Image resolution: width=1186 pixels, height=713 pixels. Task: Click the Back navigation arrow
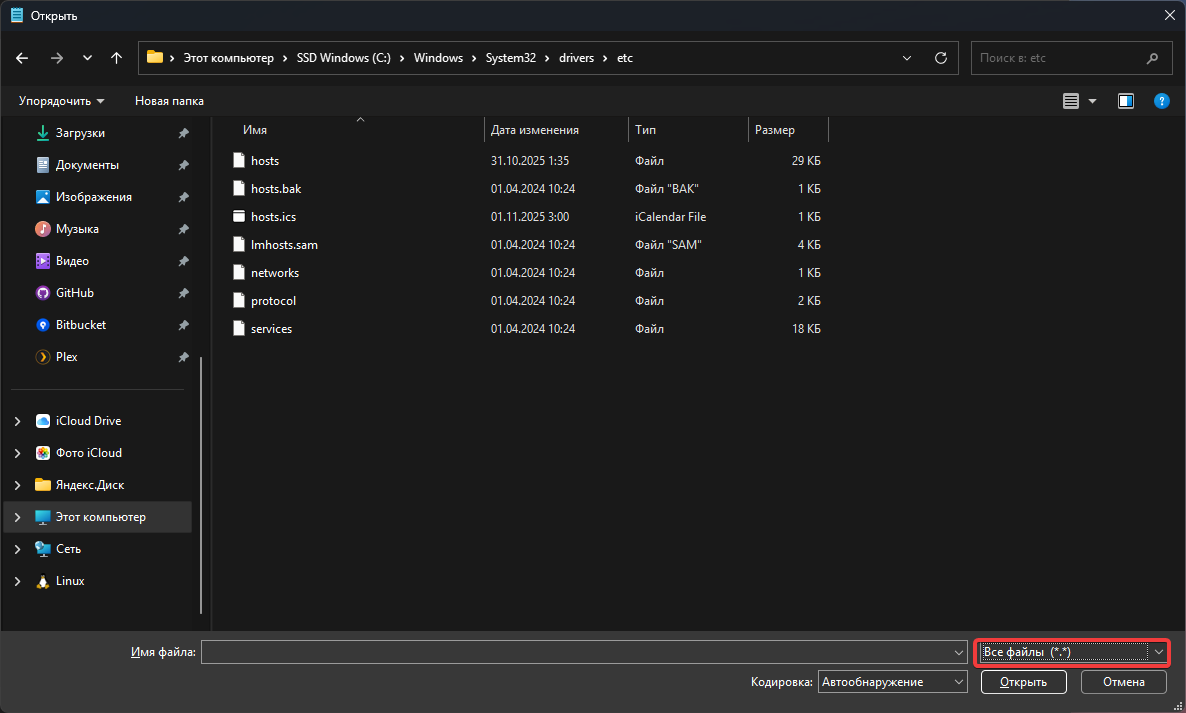pos(22,58)
